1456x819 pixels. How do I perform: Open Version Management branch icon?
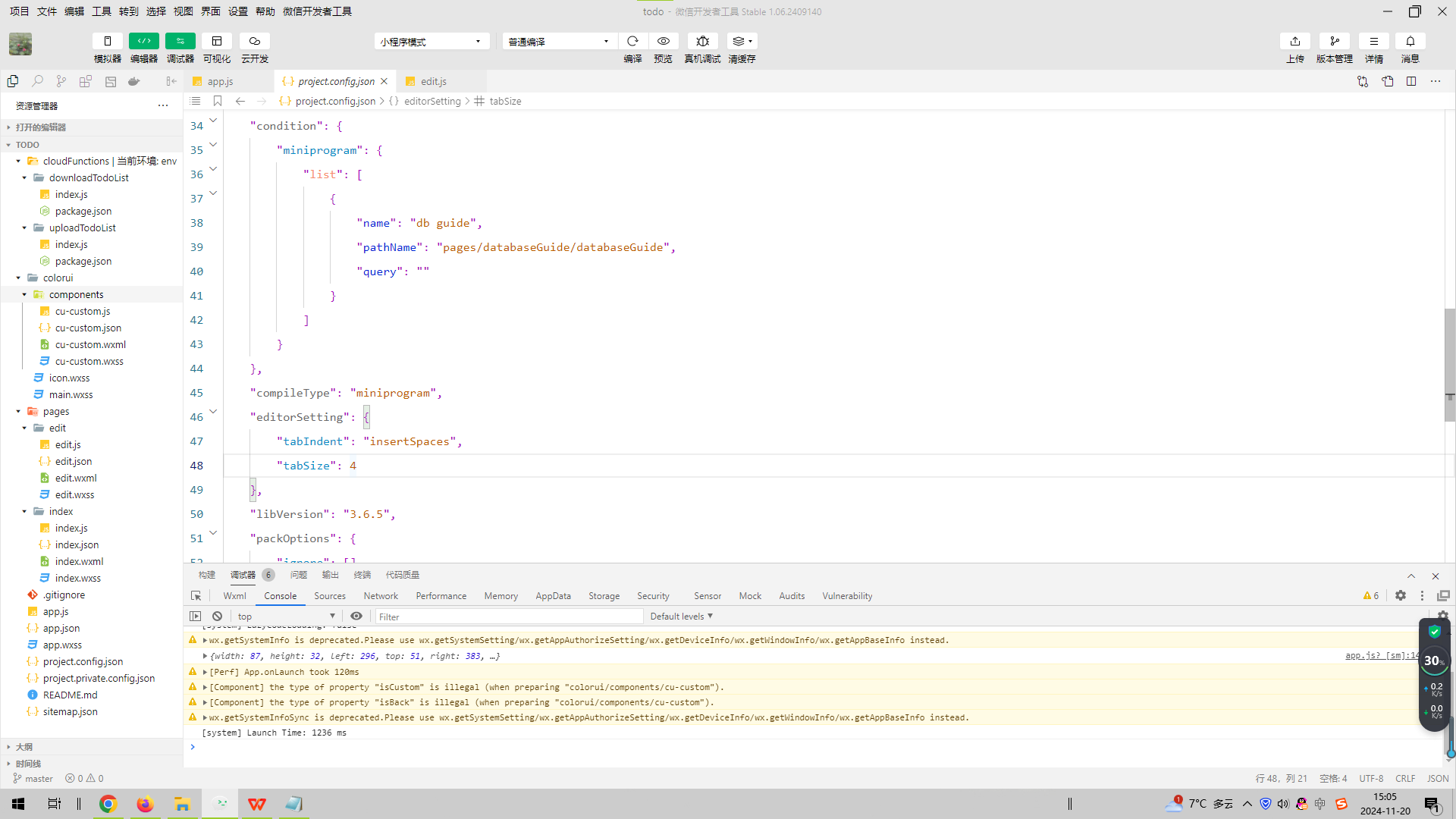[x=1334, y=41]
